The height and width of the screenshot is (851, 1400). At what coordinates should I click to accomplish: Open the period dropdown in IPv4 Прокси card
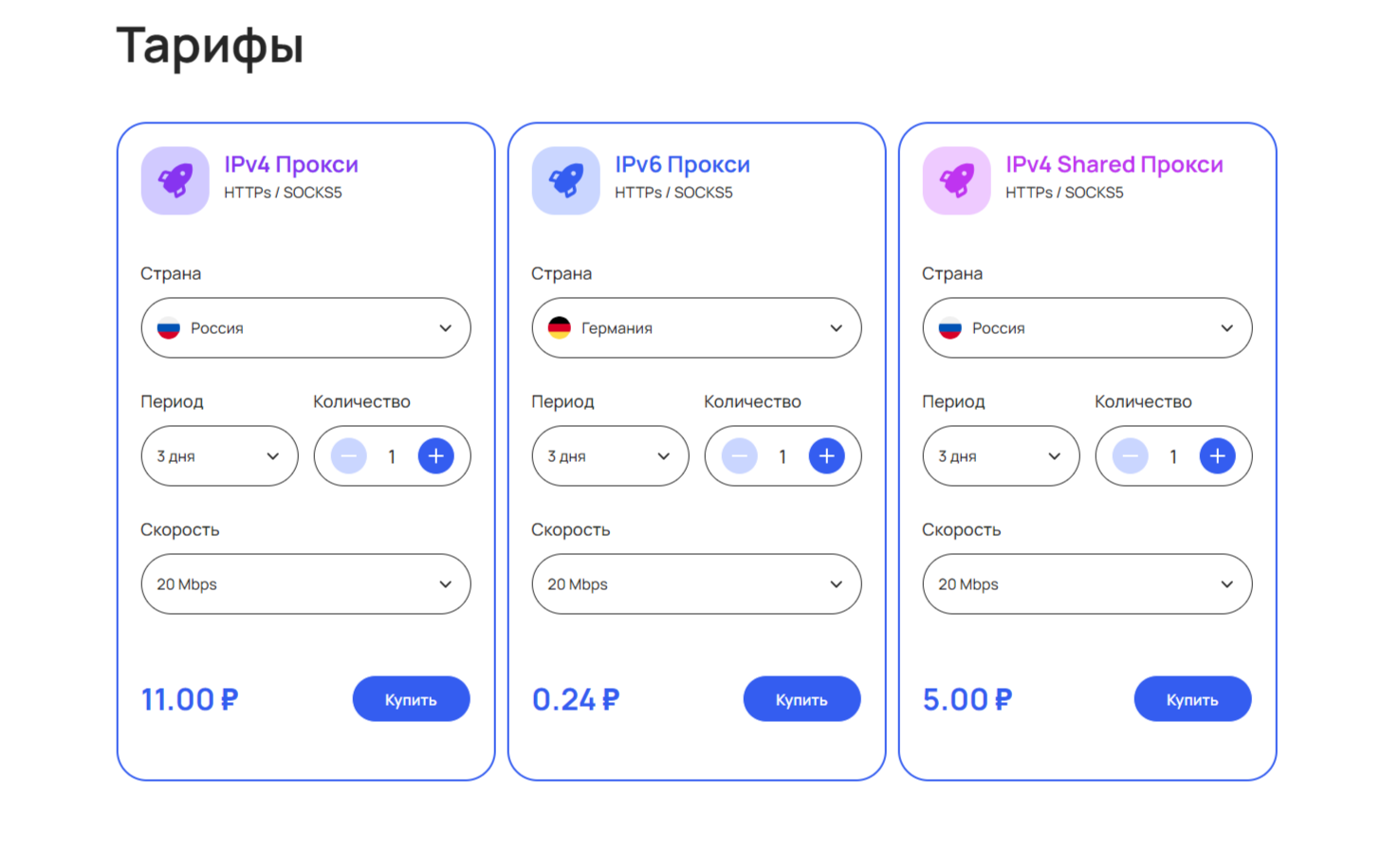219,456
